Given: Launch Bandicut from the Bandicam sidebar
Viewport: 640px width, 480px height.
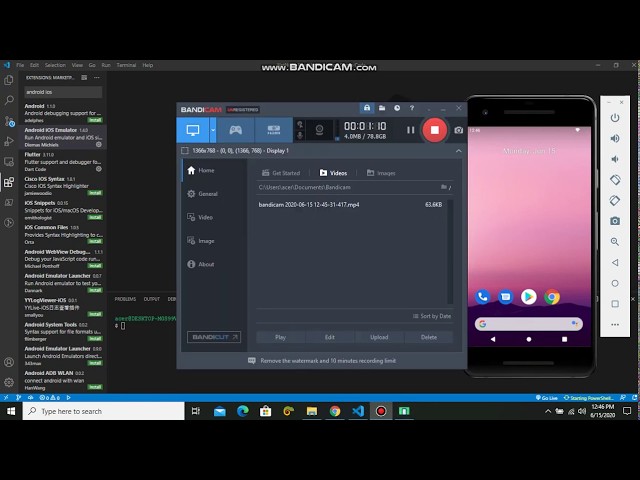Looking at the screenshot, I should (214, 337).
